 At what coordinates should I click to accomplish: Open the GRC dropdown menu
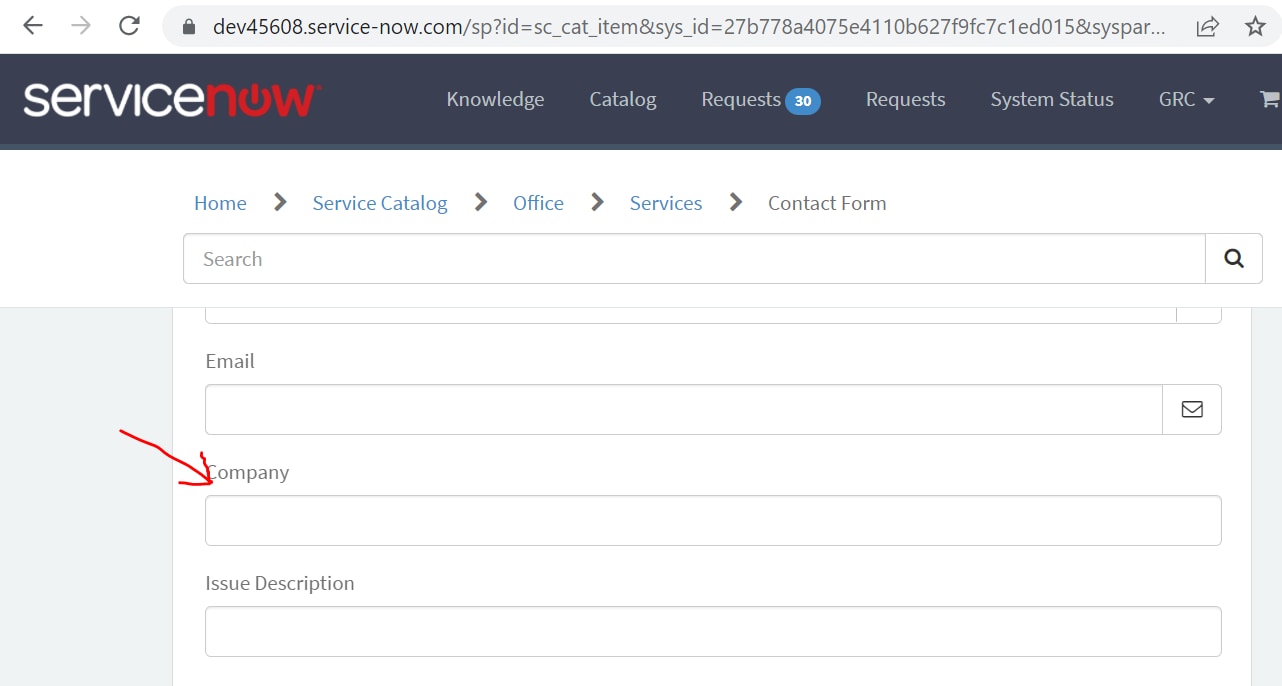point(1186,99)
